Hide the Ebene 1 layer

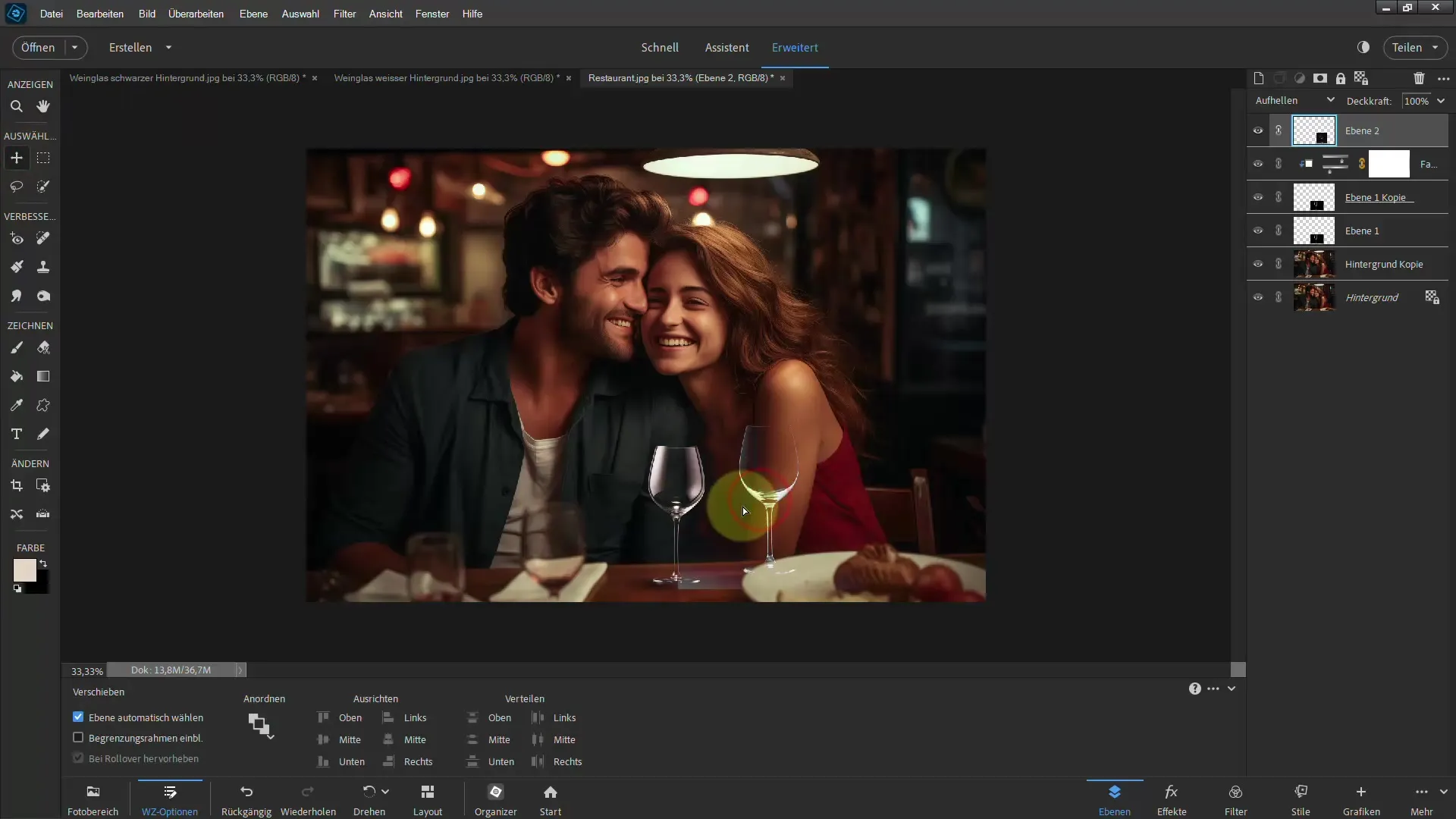(1258, 231)
